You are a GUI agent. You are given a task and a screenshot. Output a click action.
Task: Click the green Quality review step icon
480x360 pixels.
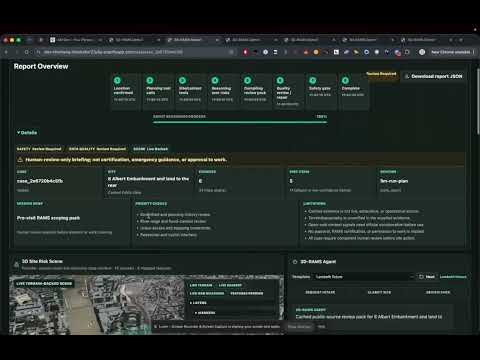coord(280,80)
